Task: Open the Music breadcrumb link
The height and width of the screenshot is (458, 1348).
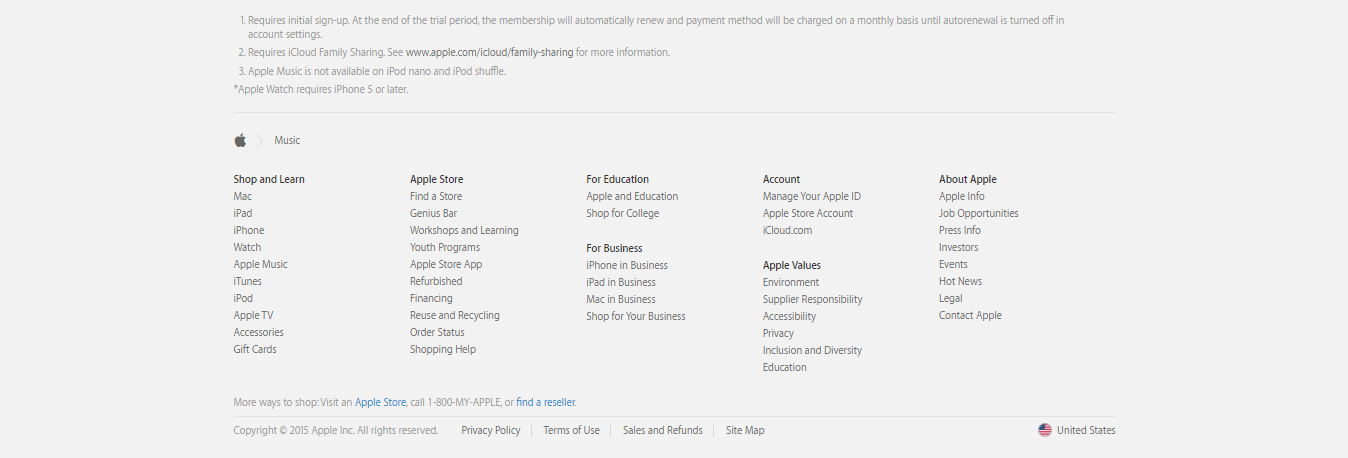Action: tap(287, 141)
